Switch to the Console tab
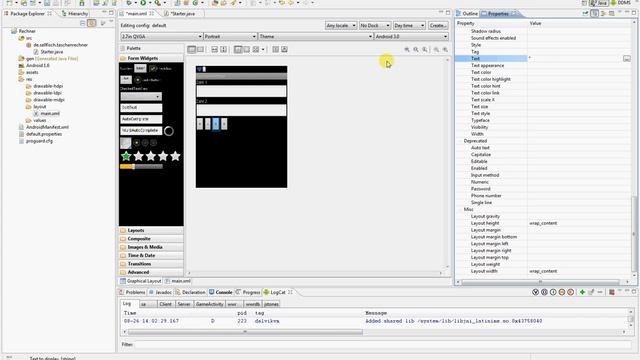 click(x=221, y=292)
